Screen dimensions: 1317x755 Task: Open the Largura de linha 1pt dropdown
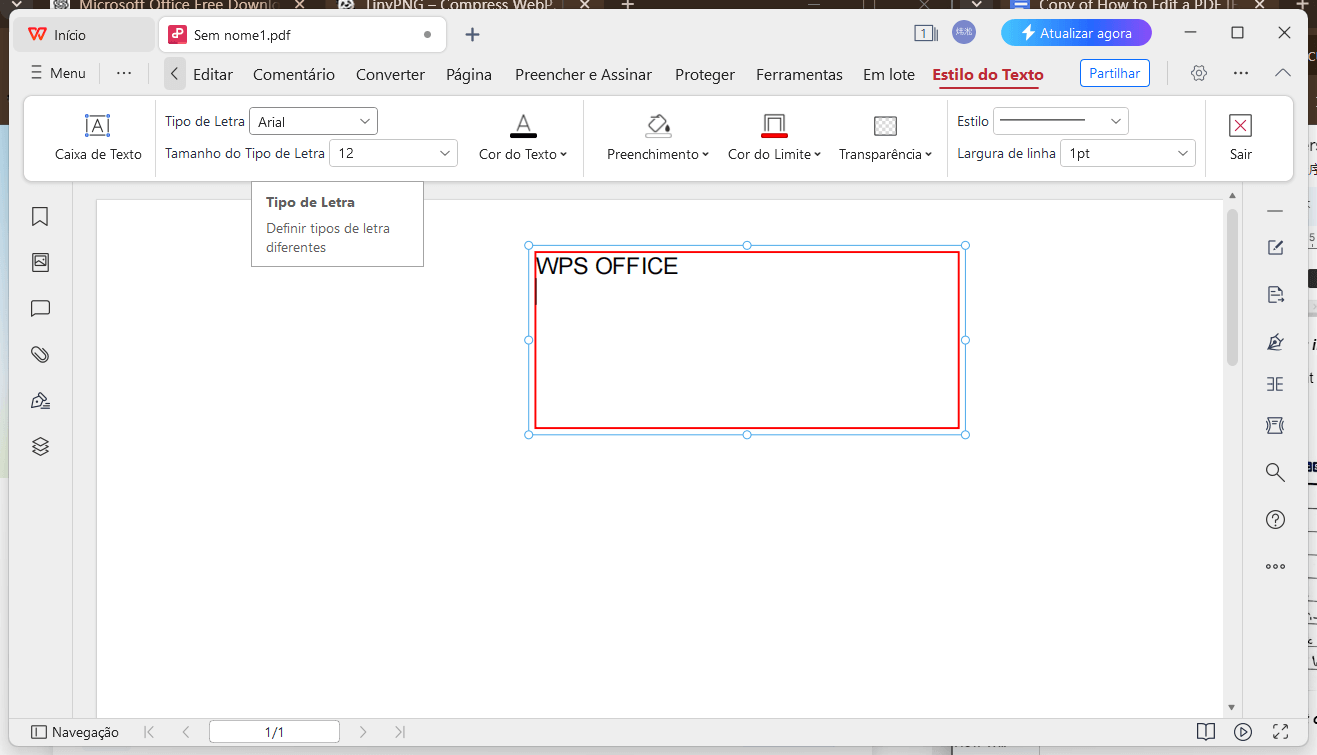(x=1128, y=153)
